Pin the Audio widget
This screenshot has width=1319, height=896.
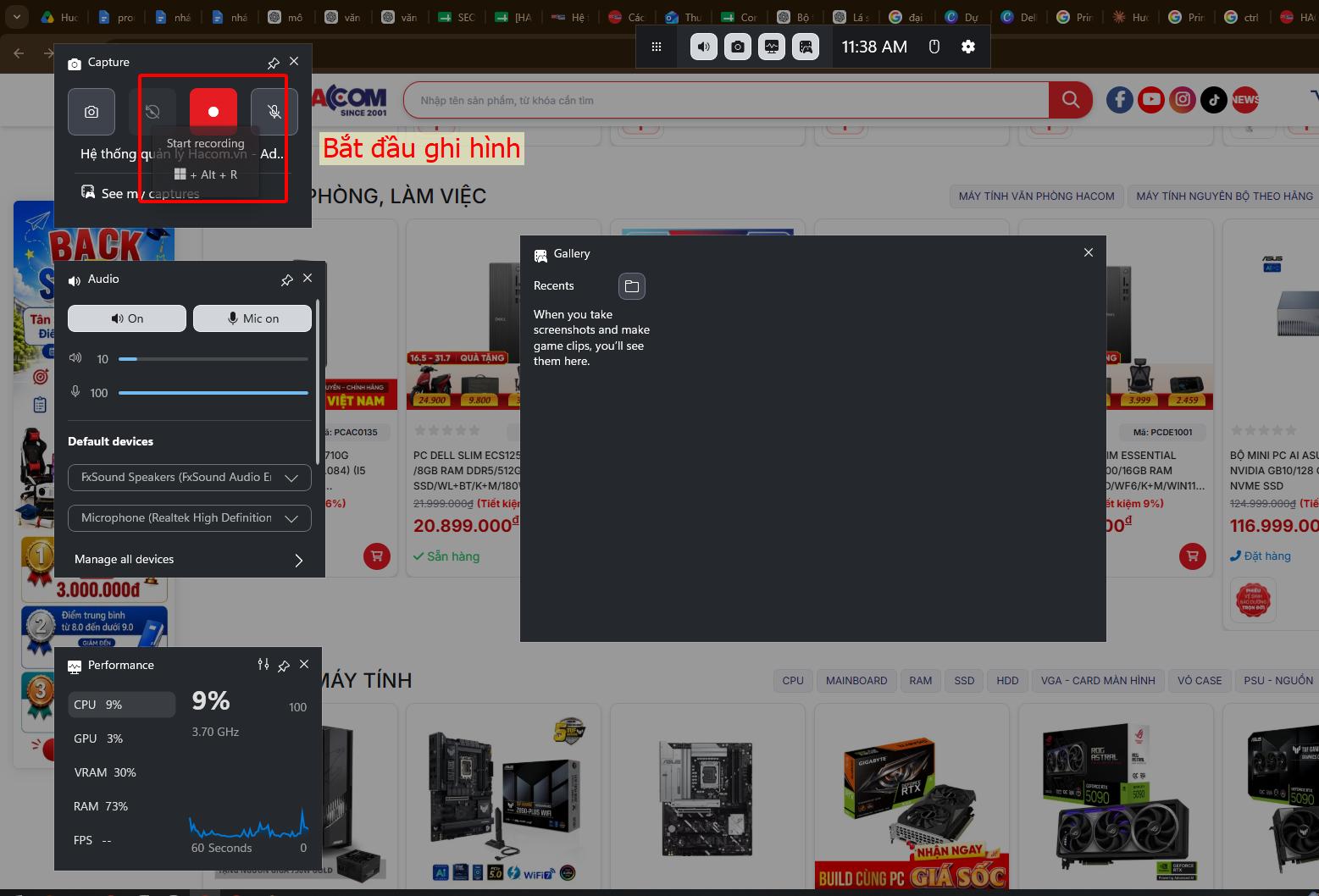(287, 279)
